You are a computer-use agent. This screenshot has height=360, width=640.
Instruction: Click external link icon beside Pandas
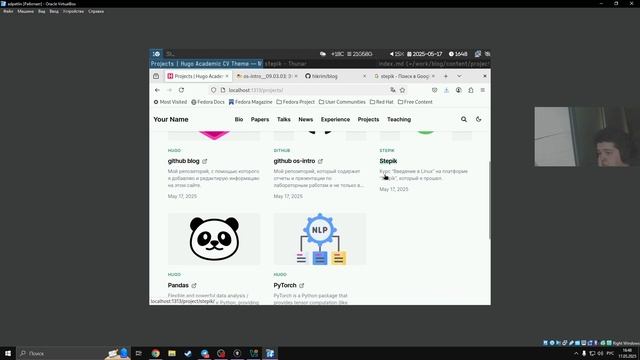pyautogui.click(x=194, y=285)
